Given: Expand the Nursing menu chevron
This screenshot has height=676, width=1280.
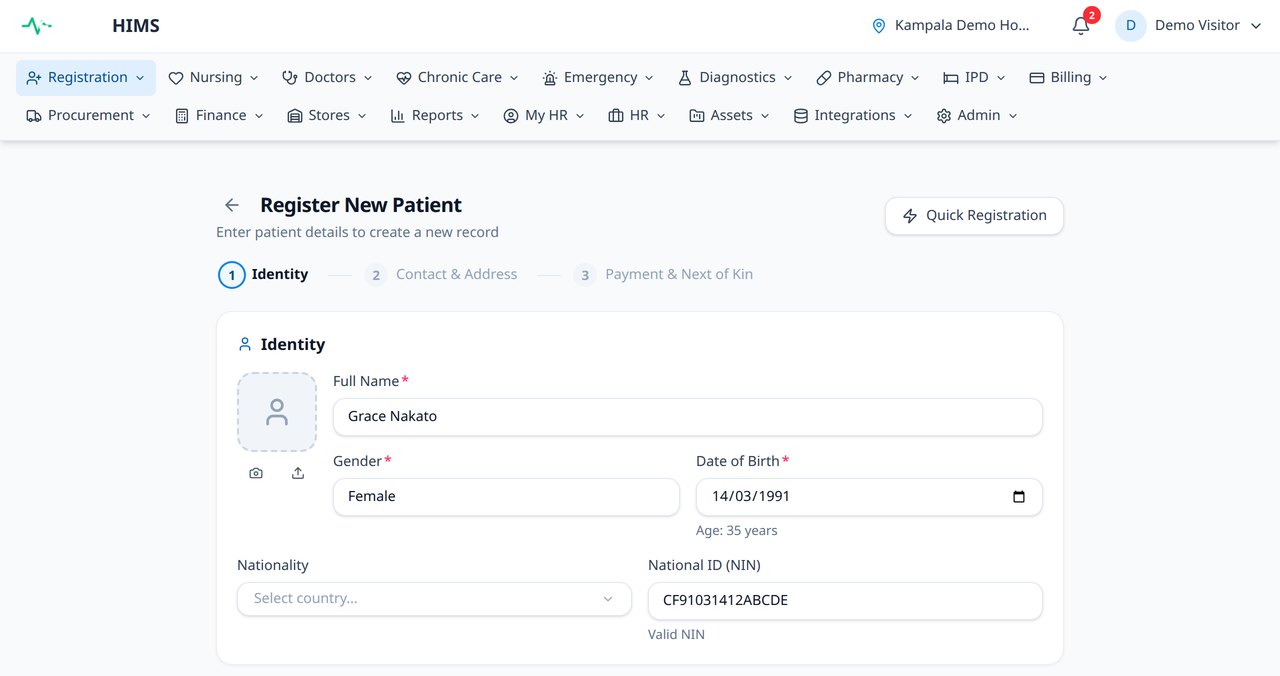Looking at the screenshot, I should tap(254, 78).
